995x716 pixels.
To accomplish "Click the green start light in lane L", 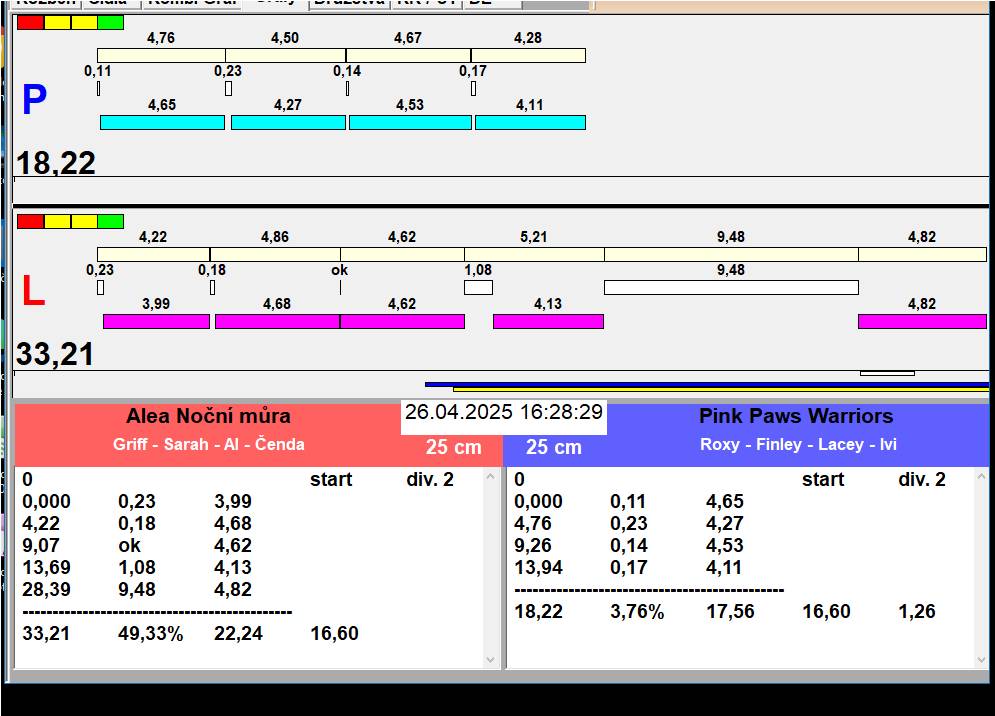I will 111,221.
